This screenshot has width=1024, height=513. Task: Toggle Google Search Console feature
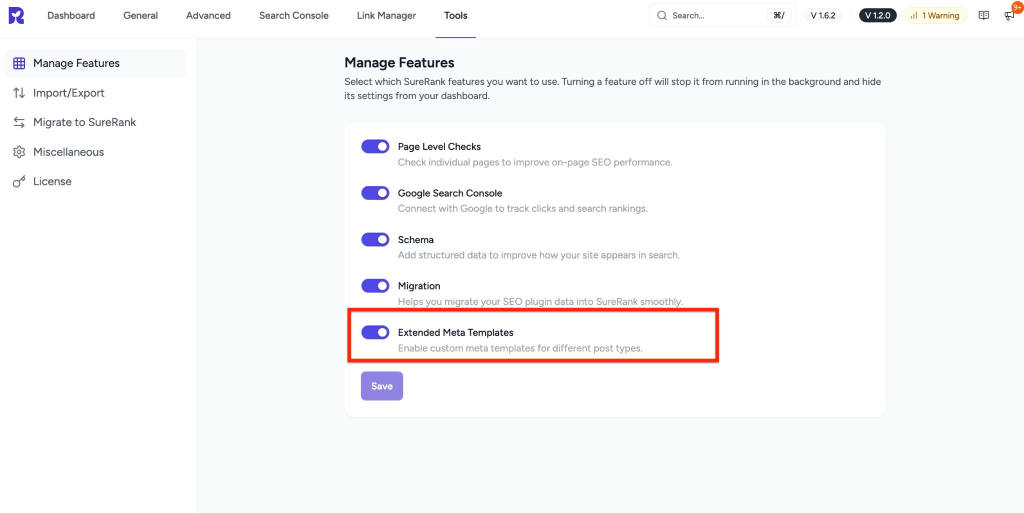(x=375, y=193)
